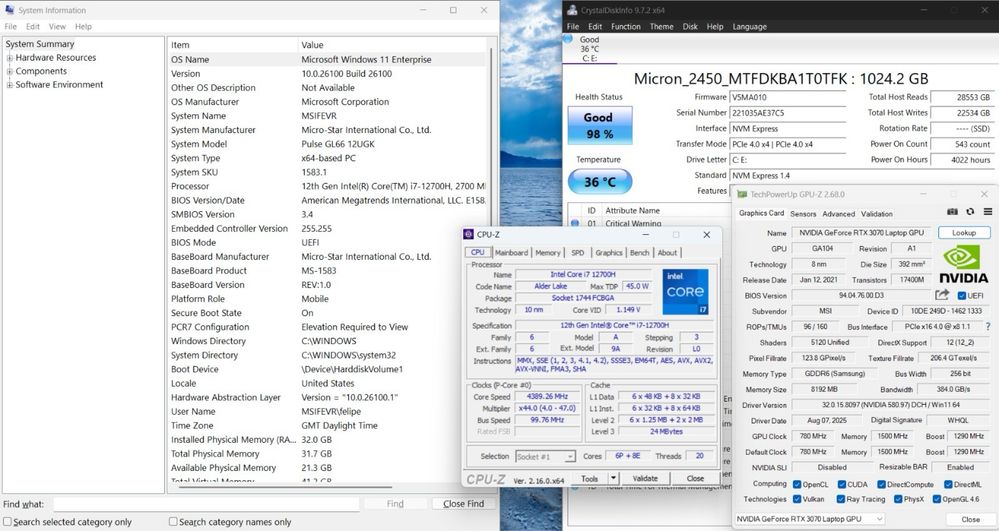Click the CPU-Z title bar app icon
This screenshot has width=999, height=531.
coord(470,235)
